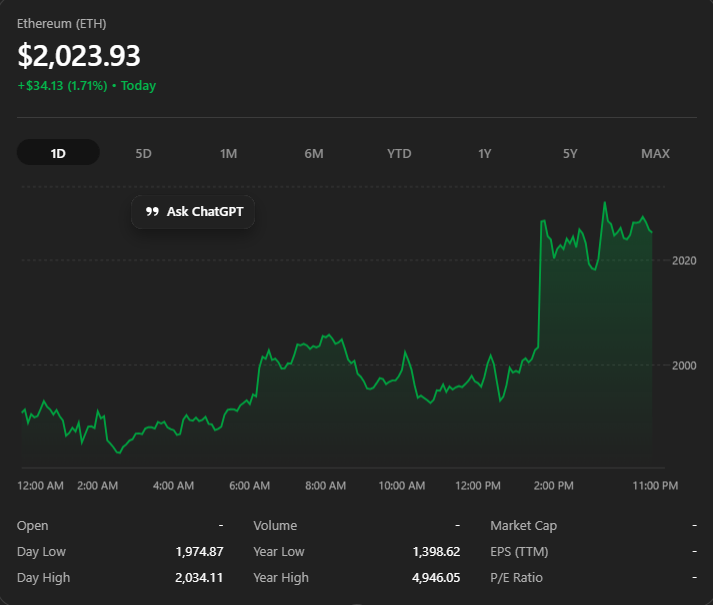The width and height of the screenshot is (713, 605).
Task: Click the 12:00 AM axis label
Action: [x=40, y=486]
